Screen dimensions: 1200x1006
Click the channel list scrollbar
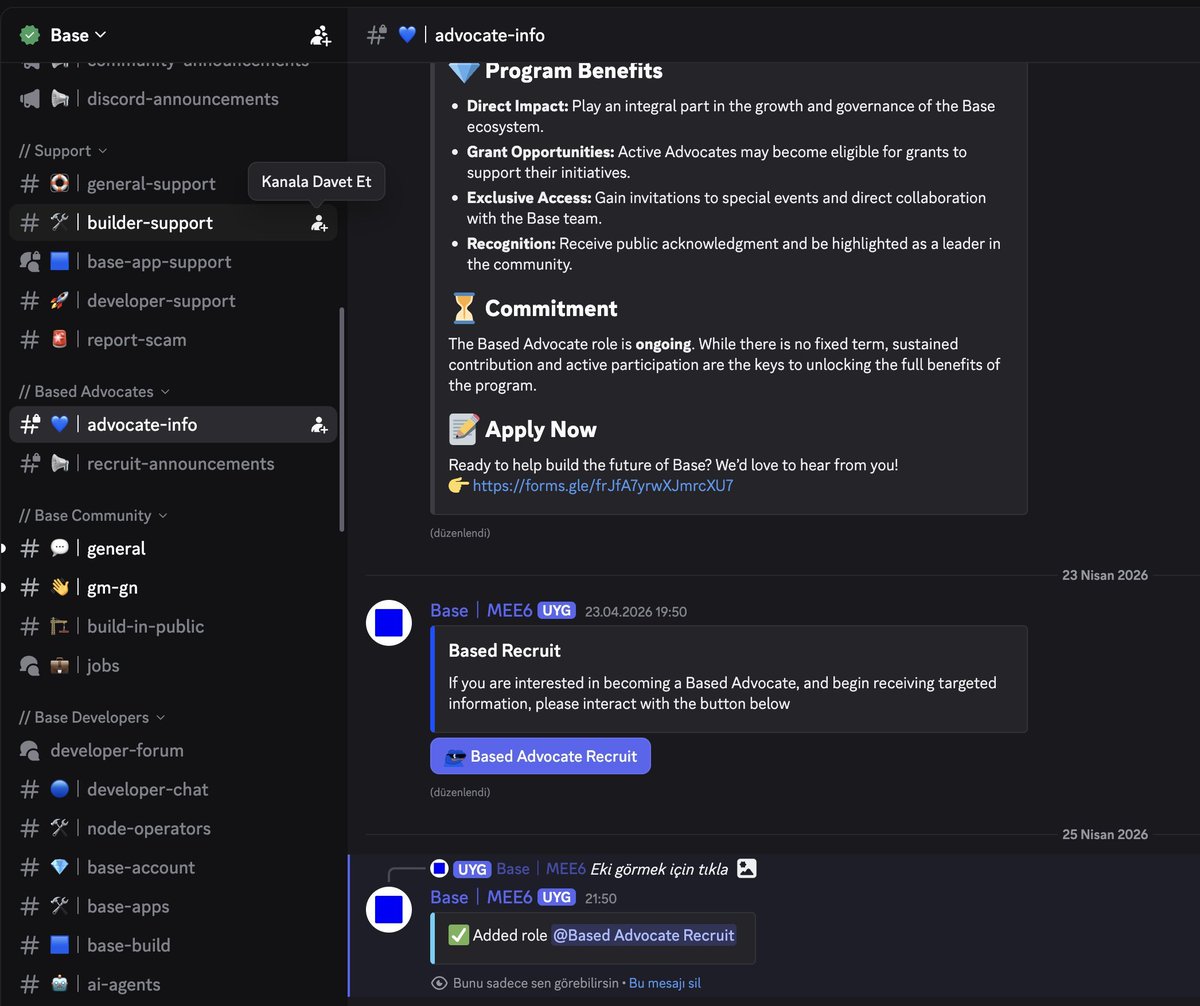[x=342, y=418]
